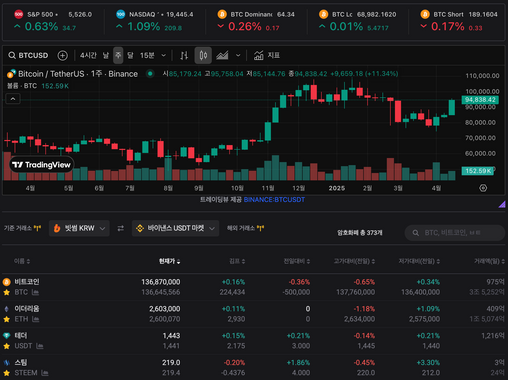Image resolution: width=508 pixels, height=380 pixels.
Task: Add a comparison symbol with plus icon
Action: coord(63,55)
